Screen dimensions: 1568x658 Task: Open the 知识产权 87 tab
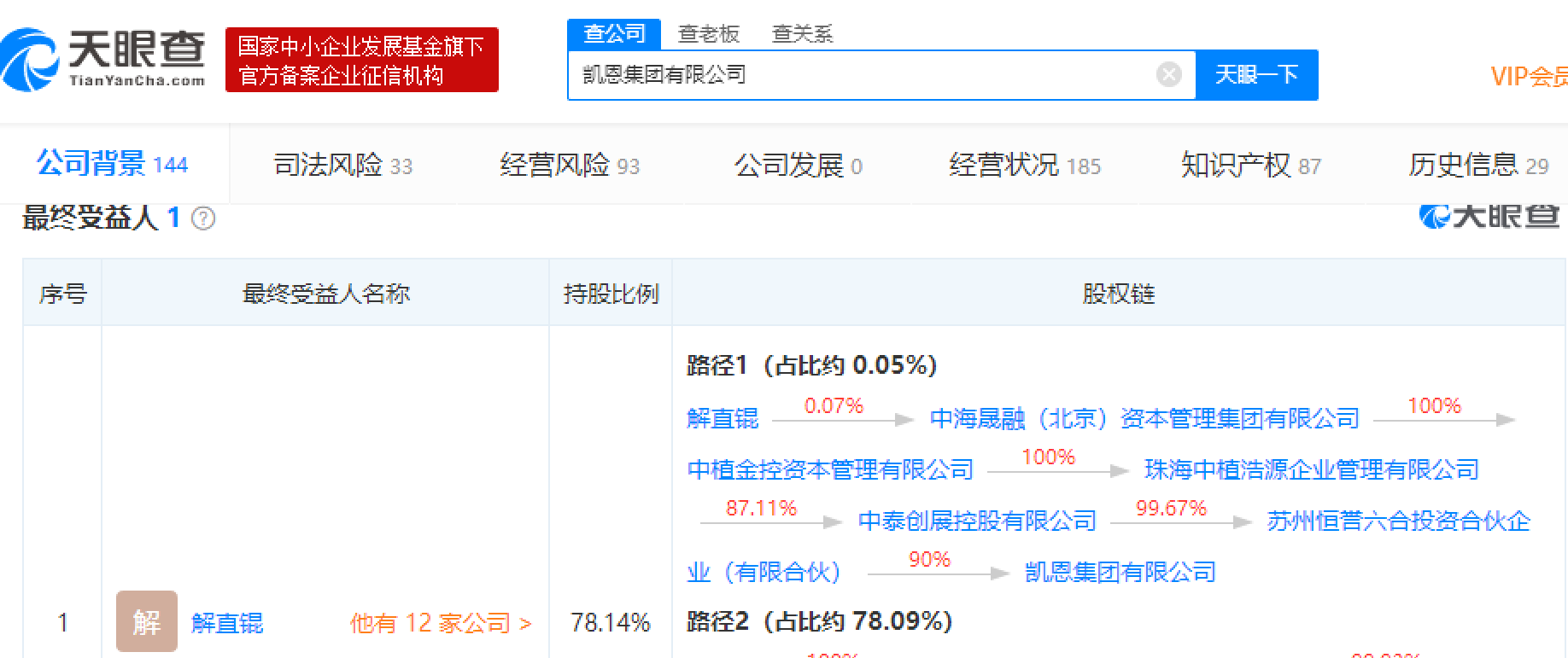(x=1251, y=165)
